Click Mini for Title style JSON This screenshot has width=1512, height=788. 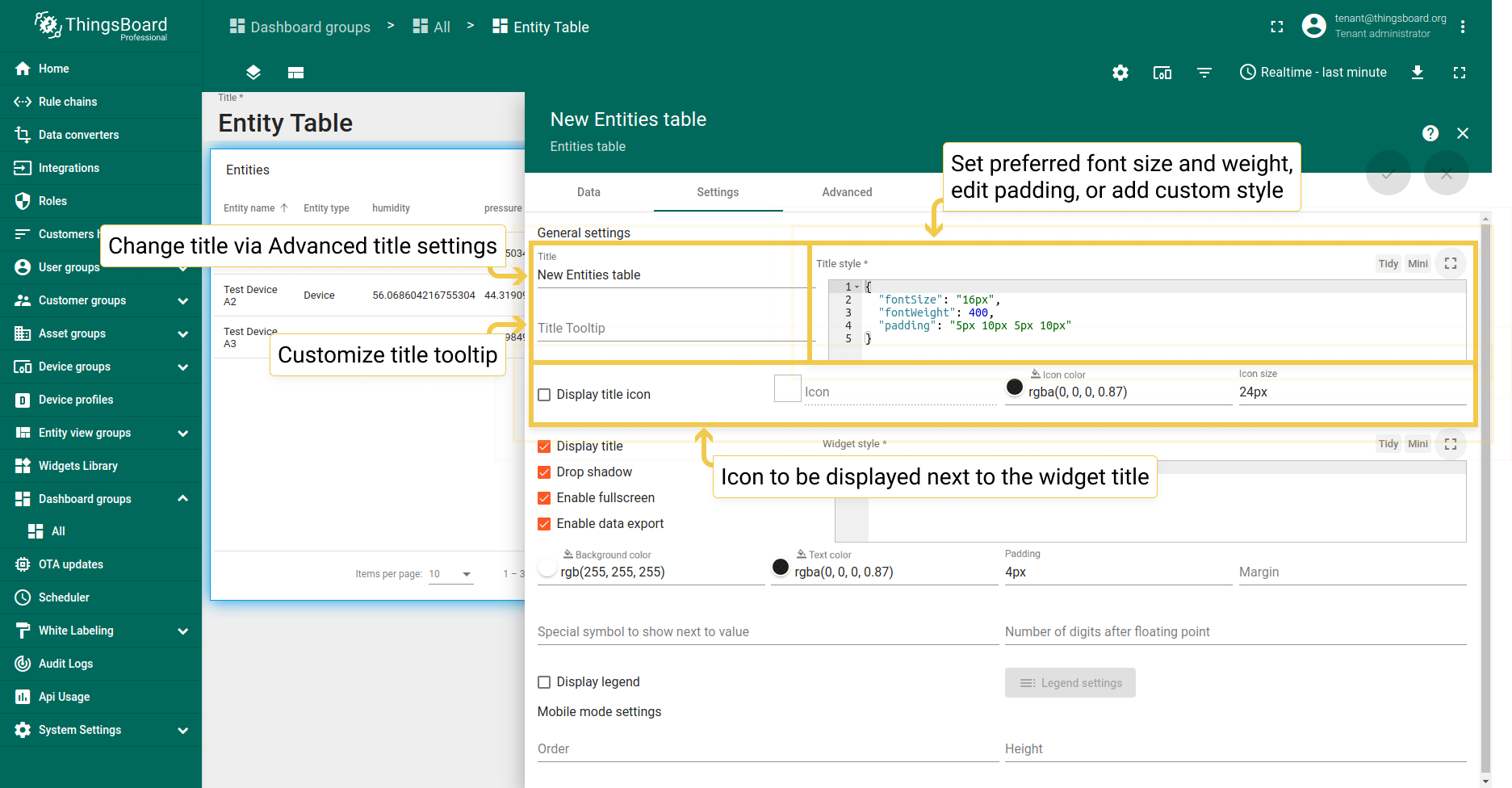coord(1418,264)
